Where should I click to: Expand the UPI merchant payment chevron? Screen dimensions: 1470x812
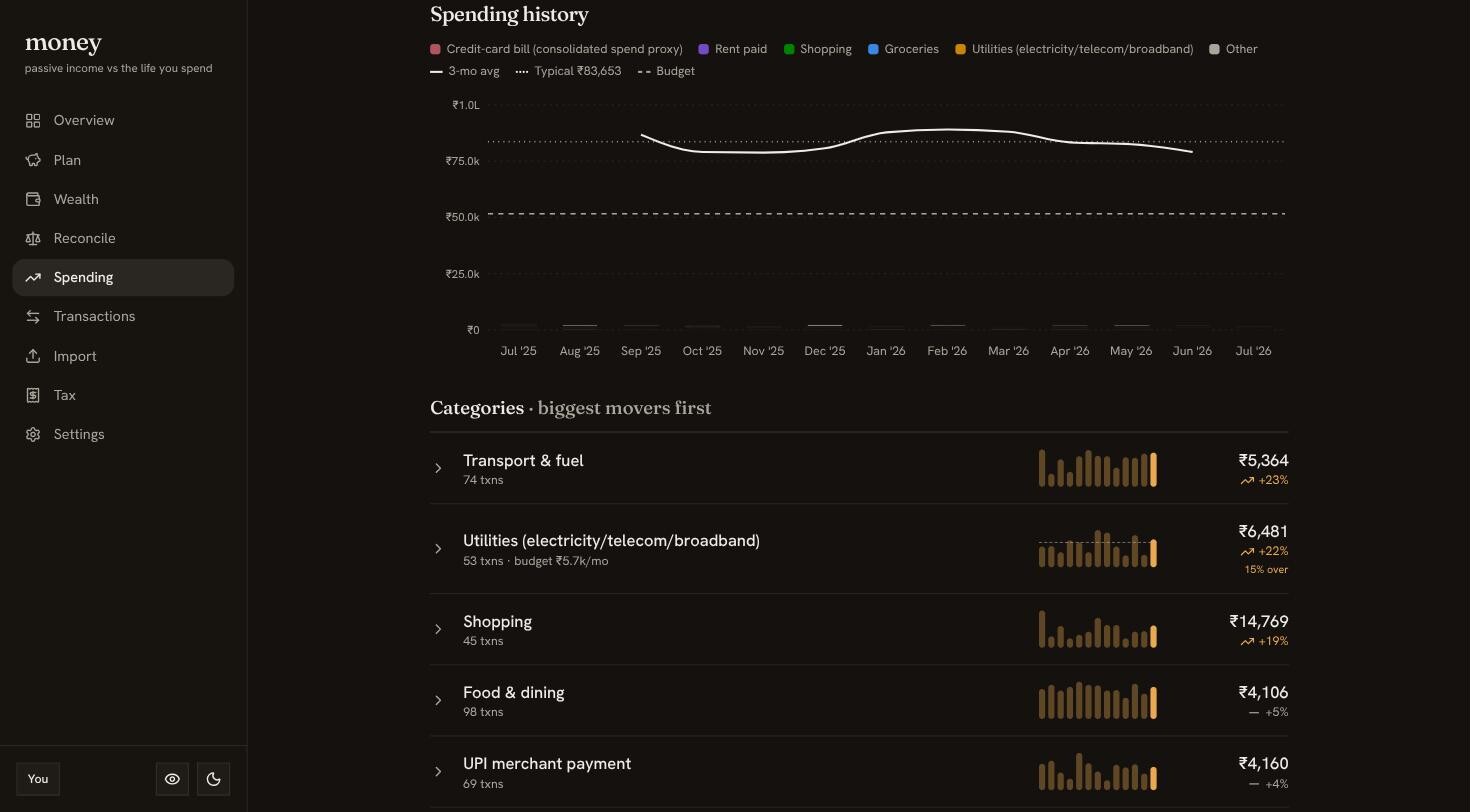[x=438, y=772]
